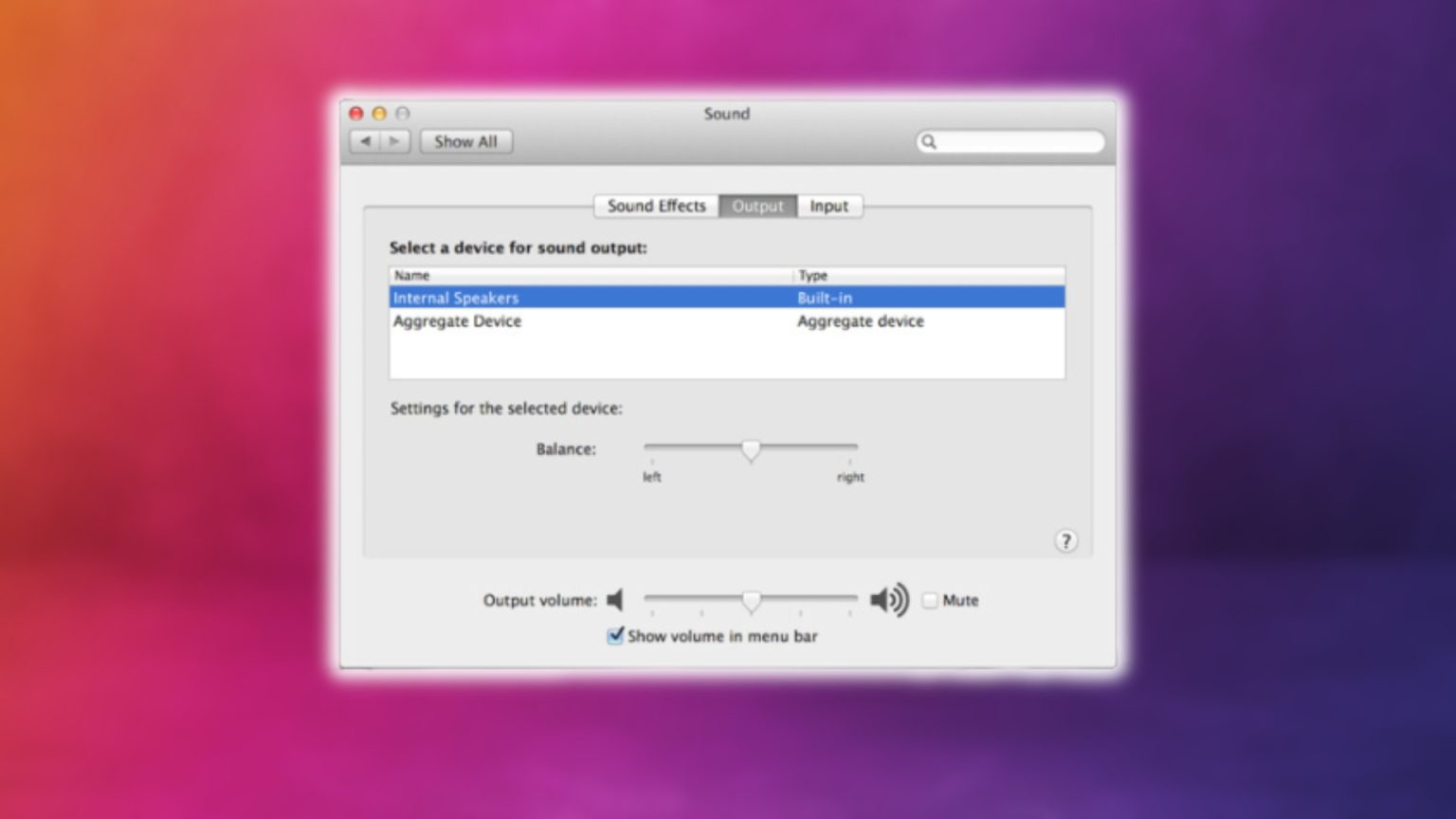Click the Show All button
The height and width of the screenshot is (819, 1456).
click(x=465, y=141)
